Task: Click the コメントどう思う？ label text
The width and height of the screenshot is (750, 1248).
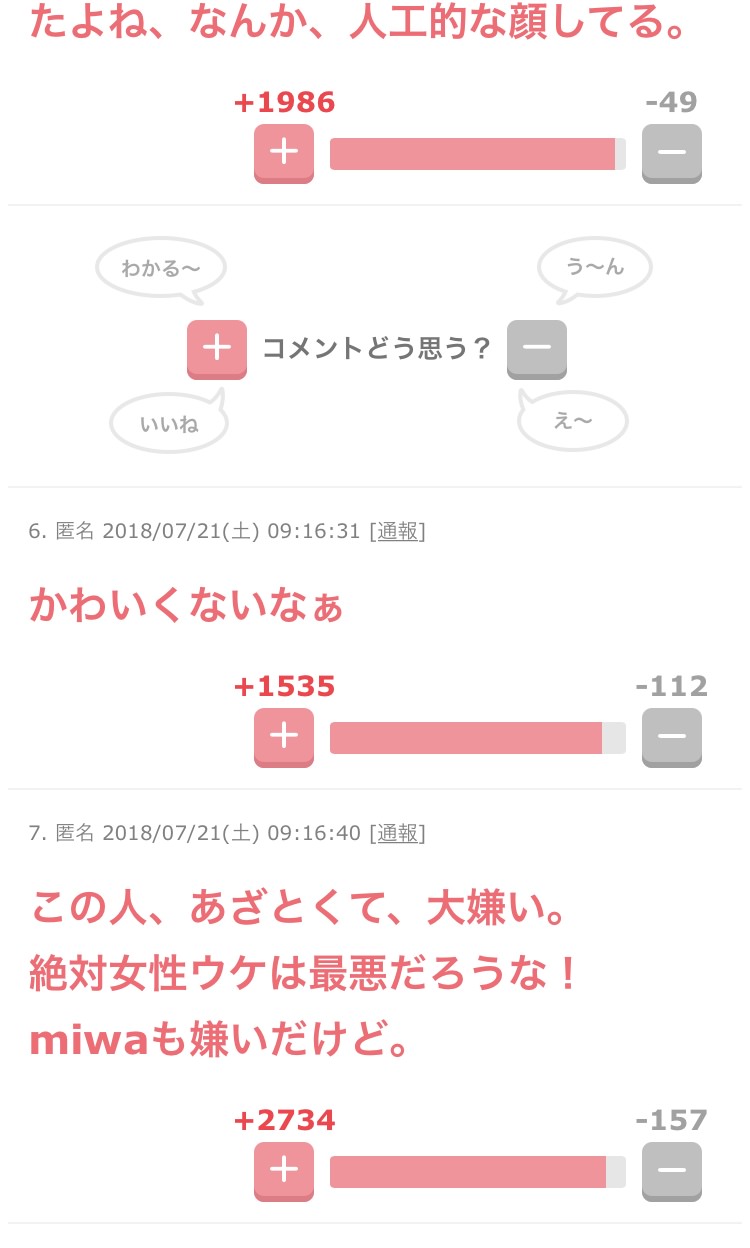Action: (377, 349)
